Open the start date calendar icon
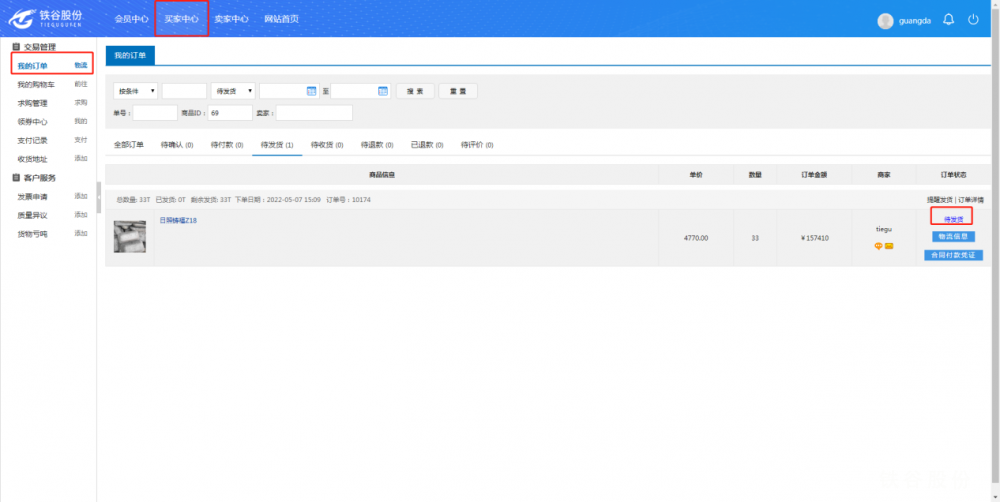1000x502 pixels. click(x=311, y=91)
